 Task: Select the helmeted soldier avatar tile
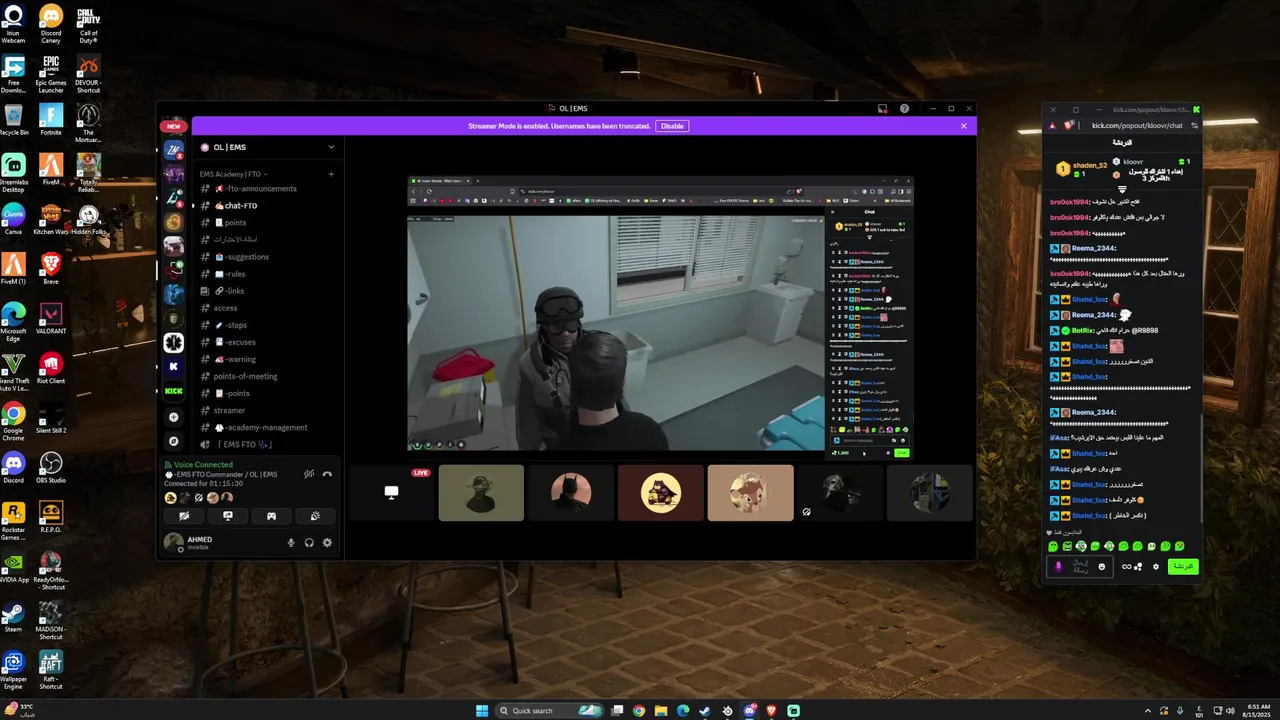click(x=481, y=492)
